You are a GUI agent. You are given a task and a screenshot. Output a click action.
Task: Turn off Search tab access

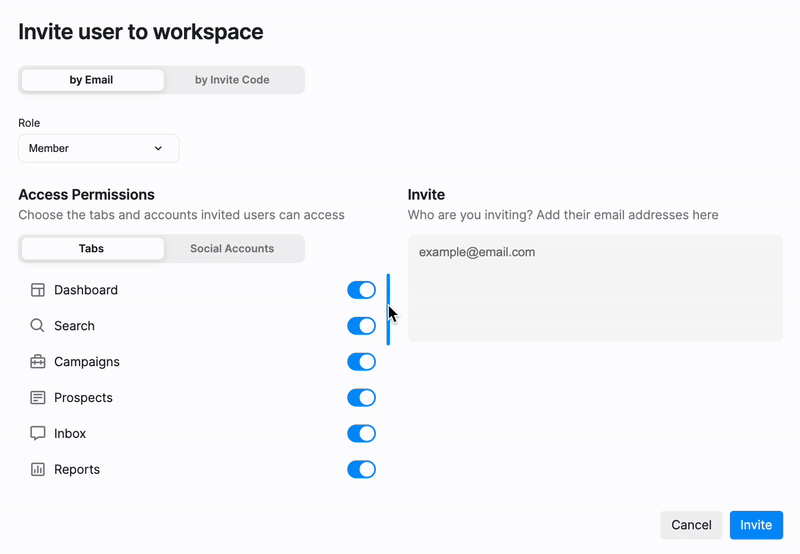coord(361,326)
